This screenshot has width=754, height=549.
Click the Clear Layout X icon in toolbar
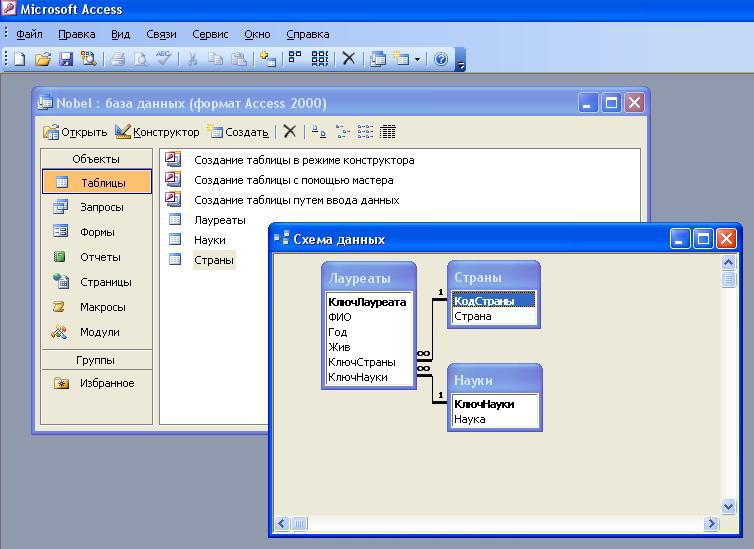[349, 59]
